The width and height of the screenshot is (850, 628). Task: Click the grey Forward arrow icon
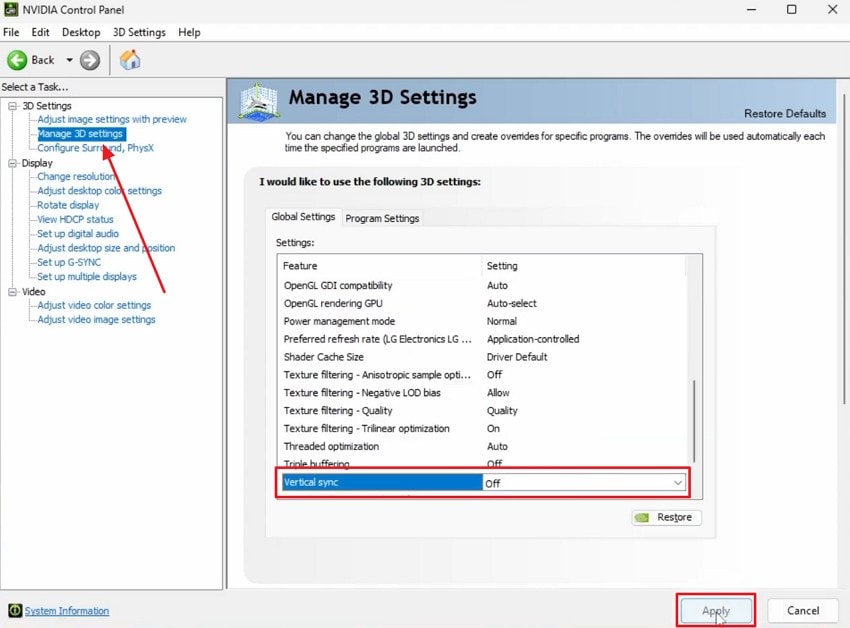pyautogui.click(x=90, y=60)
